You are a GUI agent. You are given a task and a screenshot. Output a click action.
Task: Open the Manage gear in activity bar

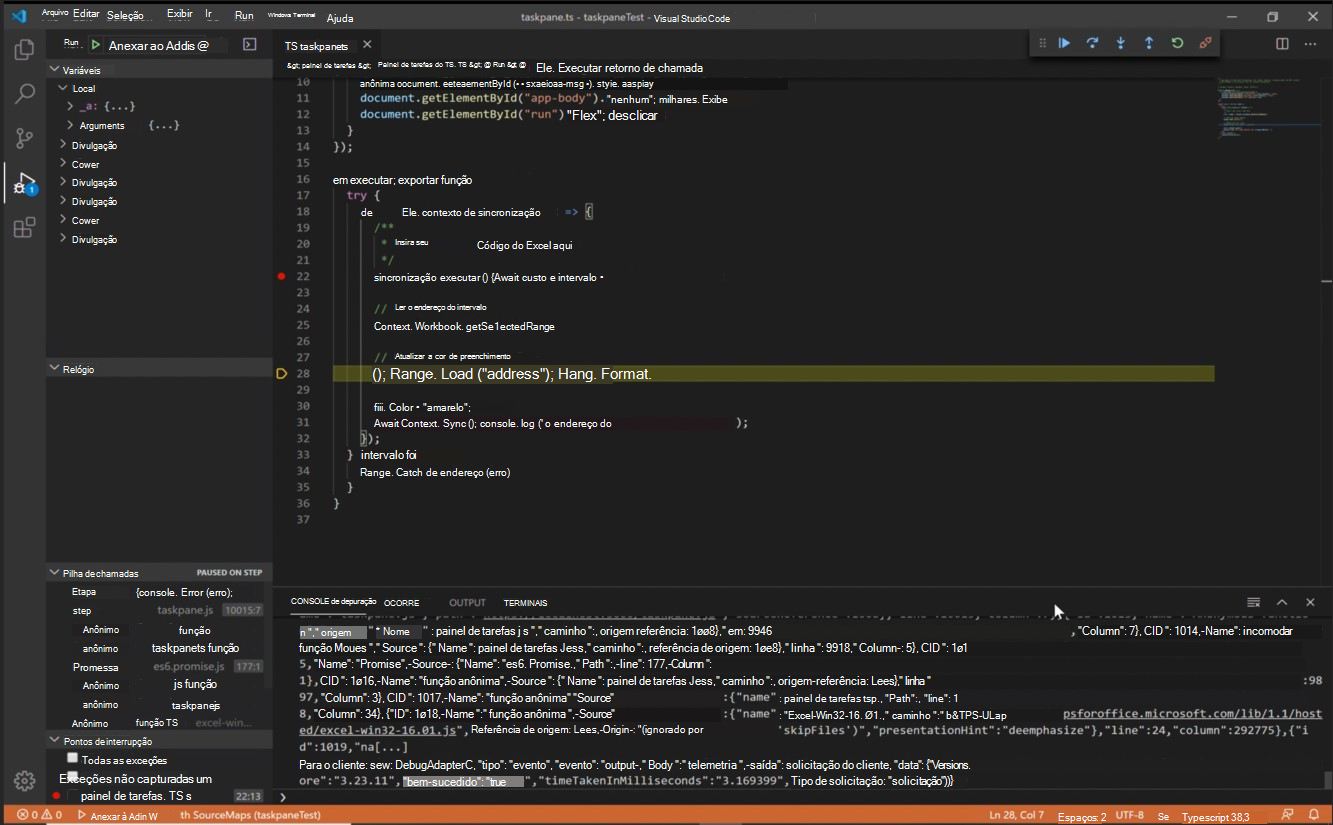(24, 780)
